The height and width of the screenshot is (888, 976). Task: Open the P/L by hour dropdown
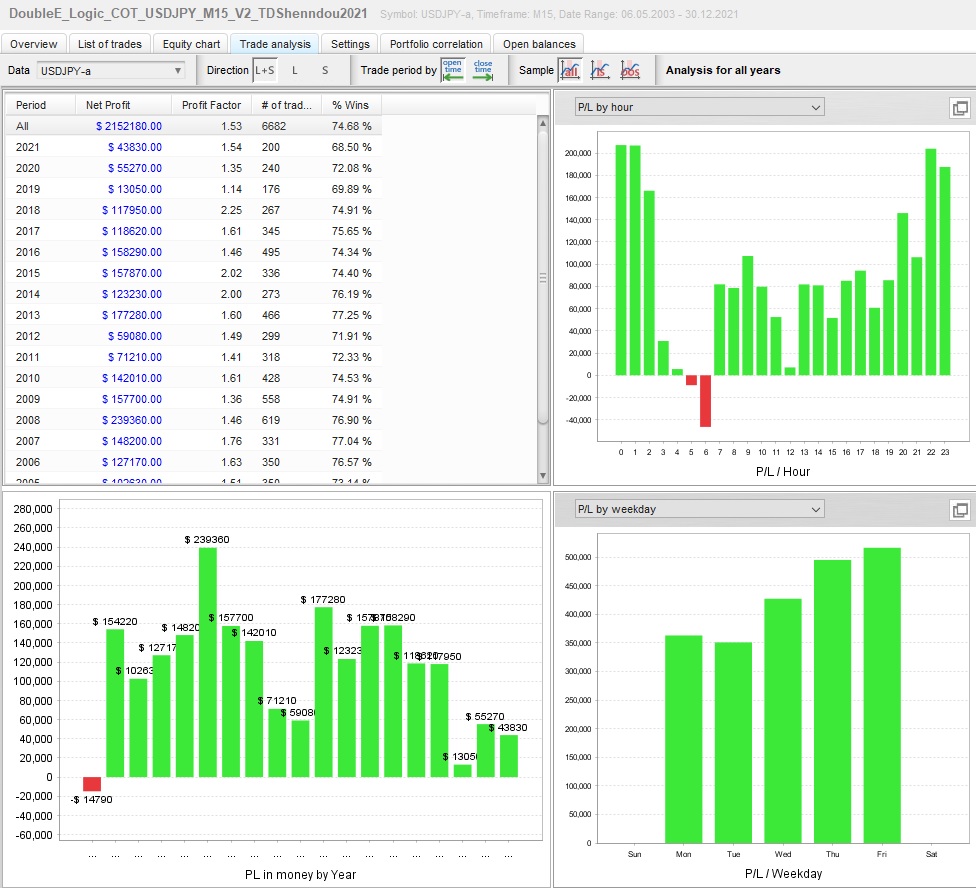698,107
